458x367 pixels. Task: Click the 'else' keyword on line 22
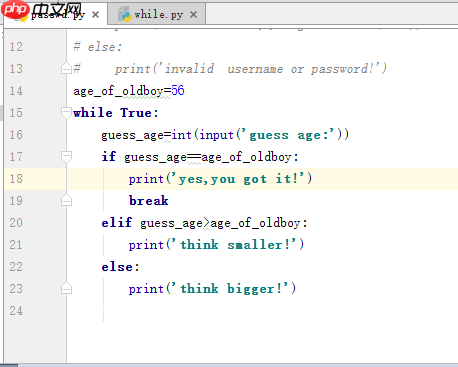point(117,267)
